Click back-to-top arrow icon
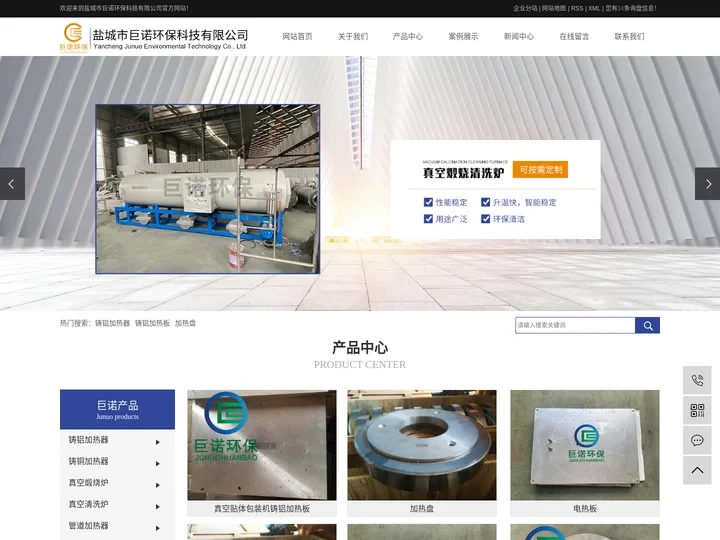The image size is (720, 540). 697,470
